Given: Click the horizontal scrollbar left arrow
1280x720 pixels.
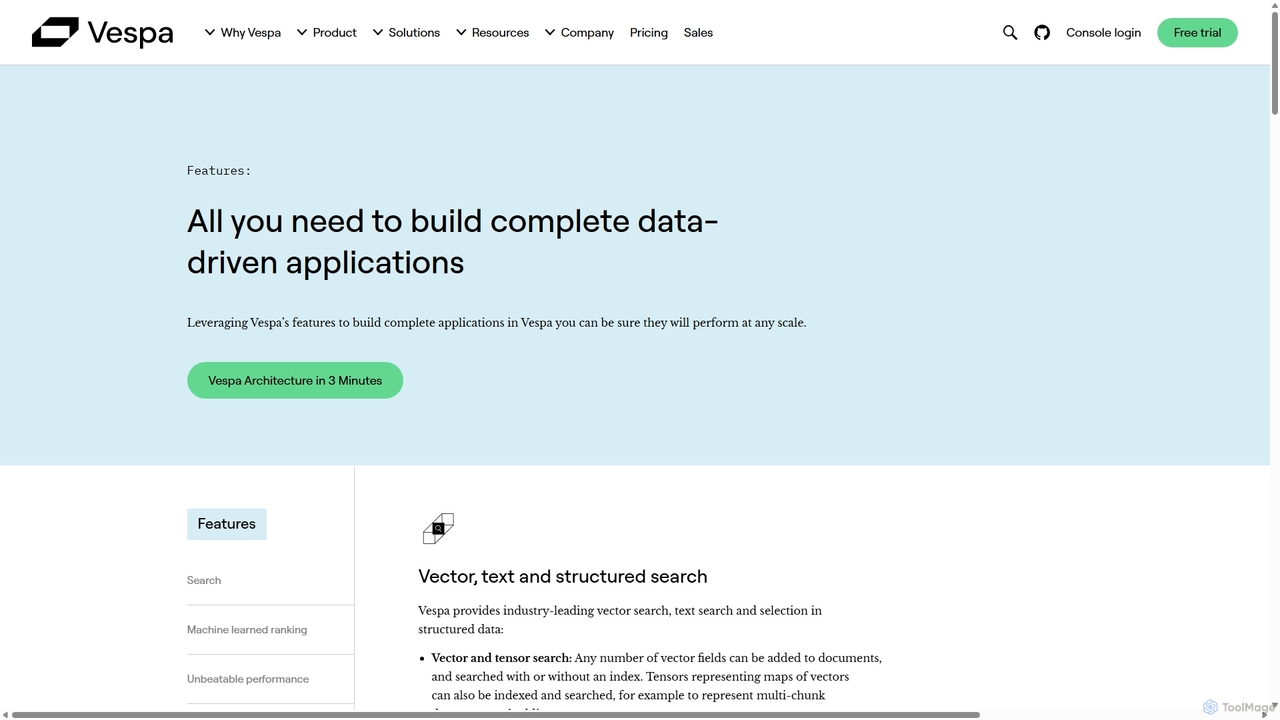Looking at the screenshot, I should (5, 715).
